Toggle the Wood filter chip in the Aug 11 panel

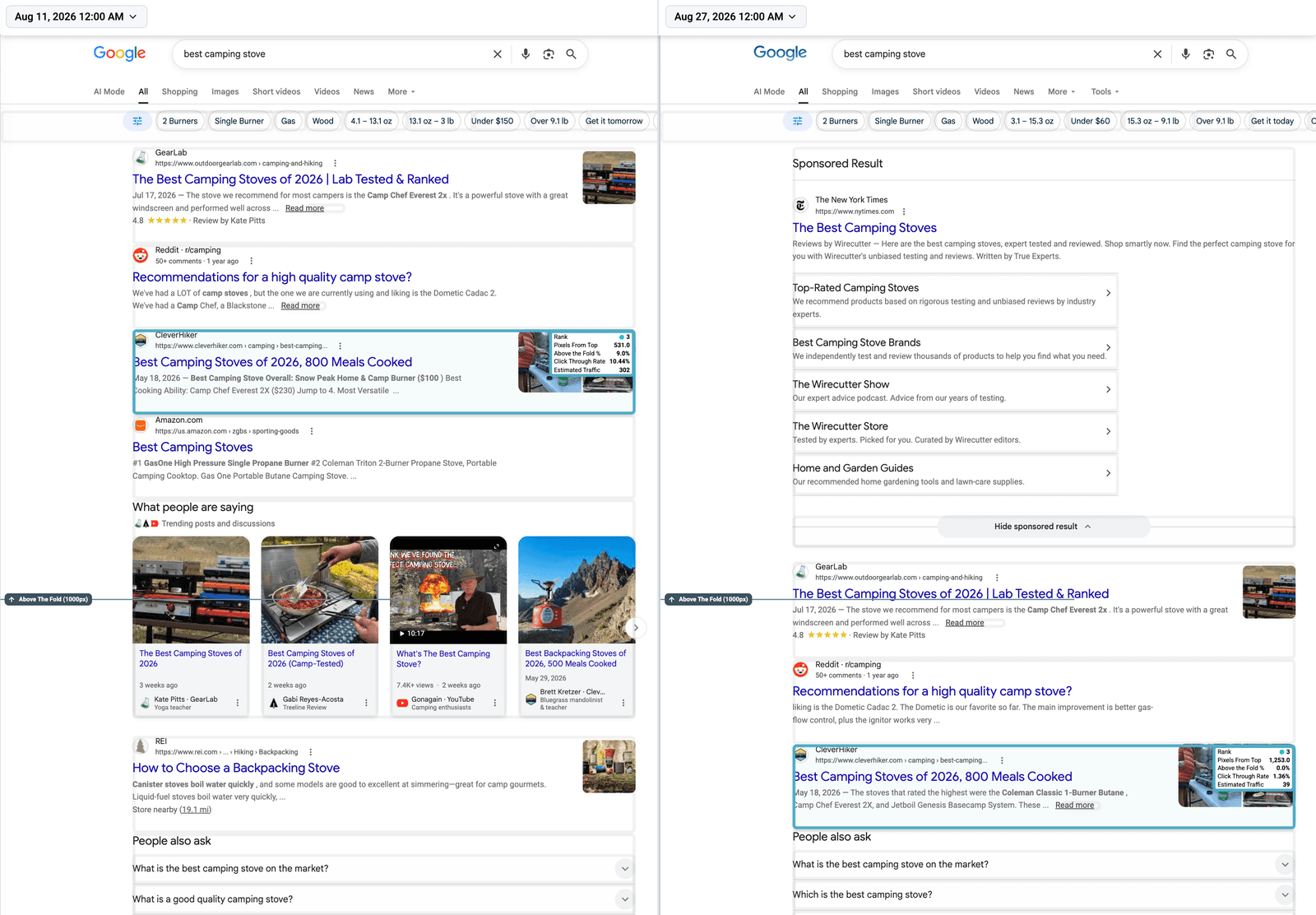pyautogui.click(x=323, y=121)
